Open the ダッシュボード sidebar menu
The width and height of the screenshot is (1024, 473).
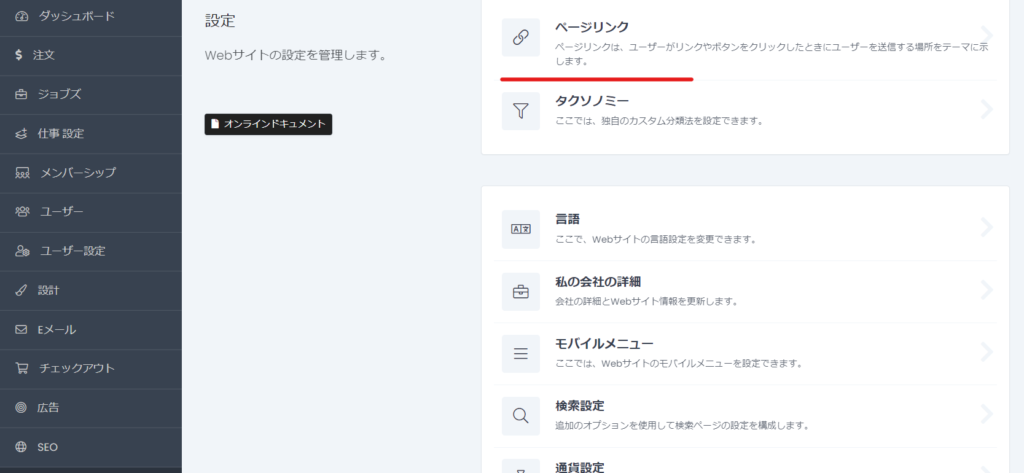76,16
